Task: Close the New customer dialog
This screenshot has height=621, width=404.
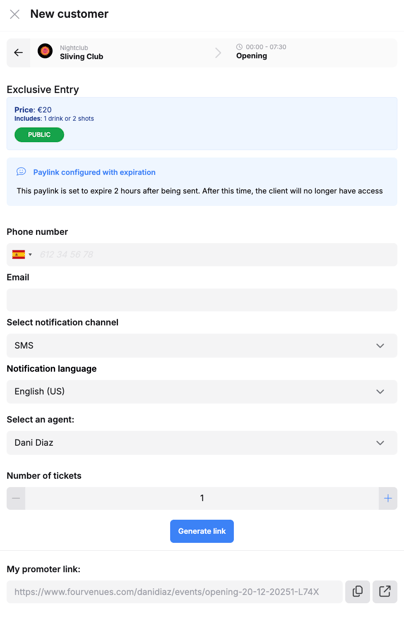Action: click(15, 14)
